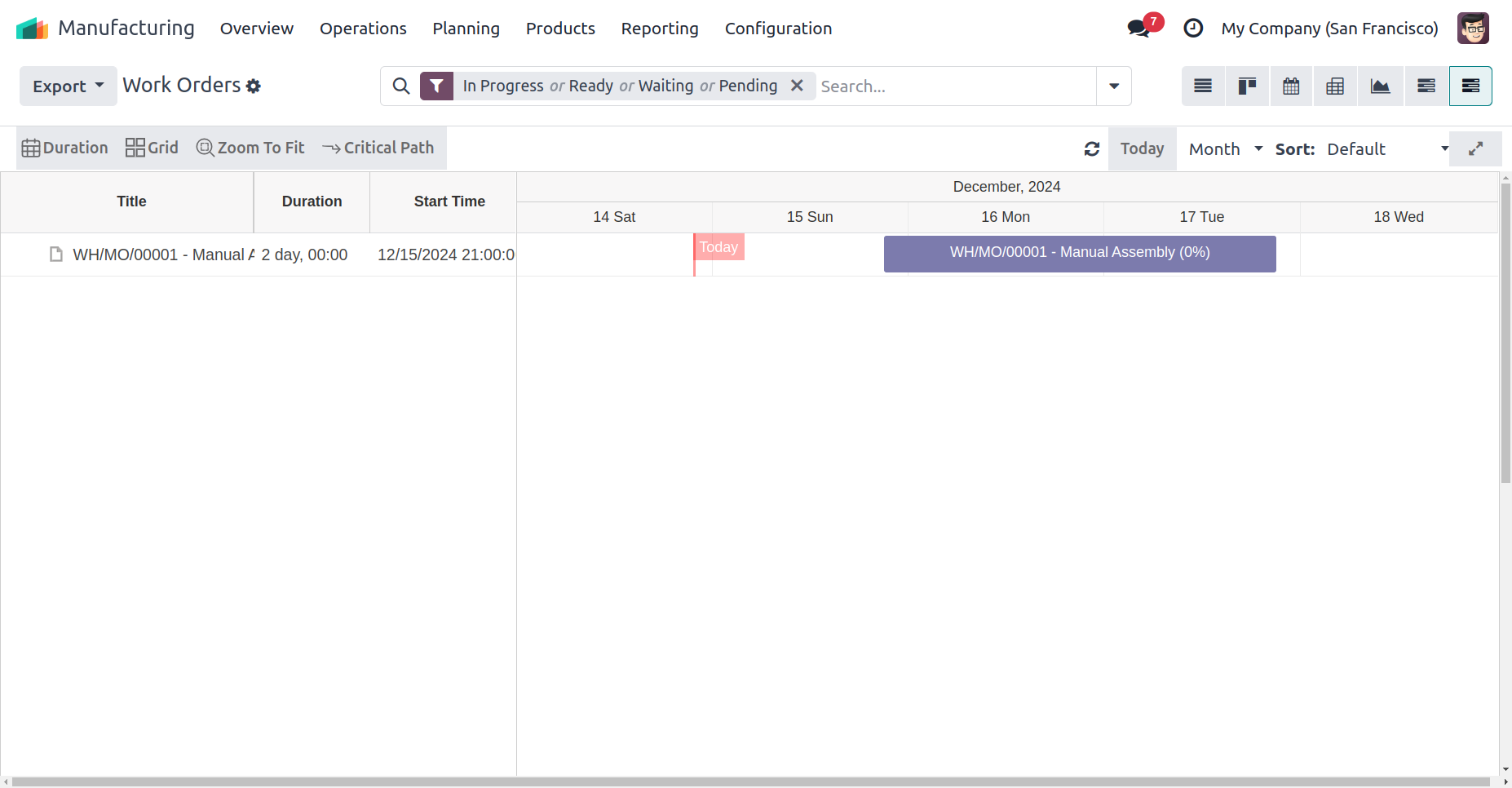Click the refresh Gantt icon
The width and height of the screenshot is (1512, 788).
coord(1091,148)
